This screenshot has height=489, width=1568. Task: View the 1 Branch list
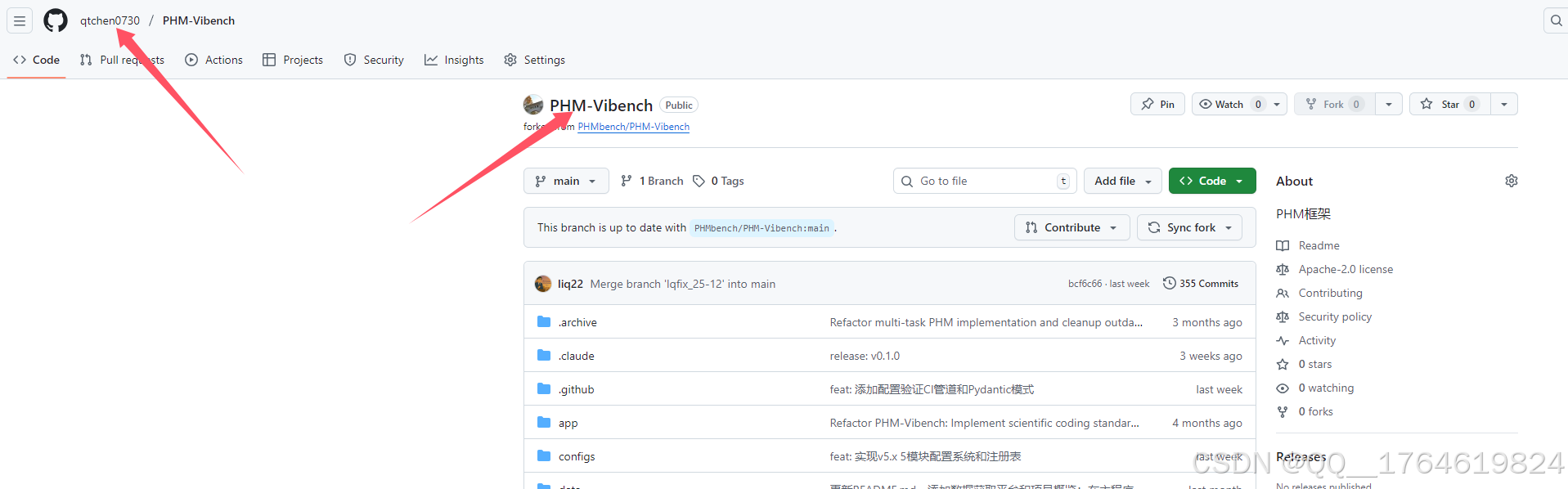pyautogui.click(x=652, y=181)
